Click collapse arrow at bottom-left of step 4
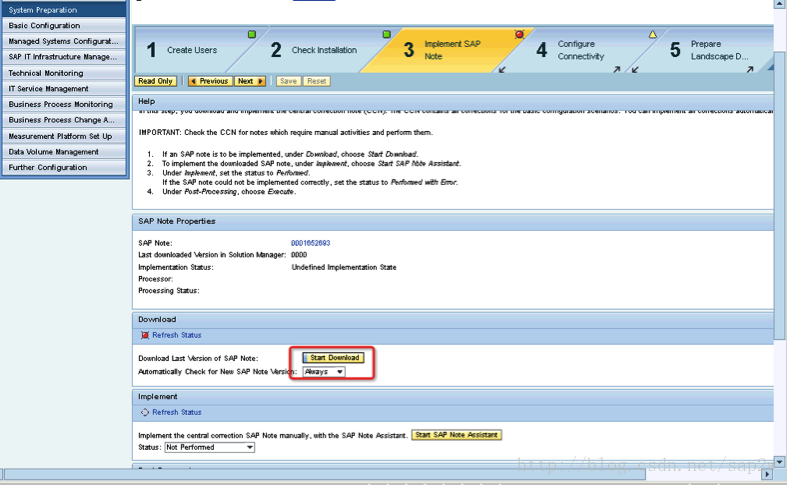This screenshot has width=788, height=485. click(x=502, y=70)
